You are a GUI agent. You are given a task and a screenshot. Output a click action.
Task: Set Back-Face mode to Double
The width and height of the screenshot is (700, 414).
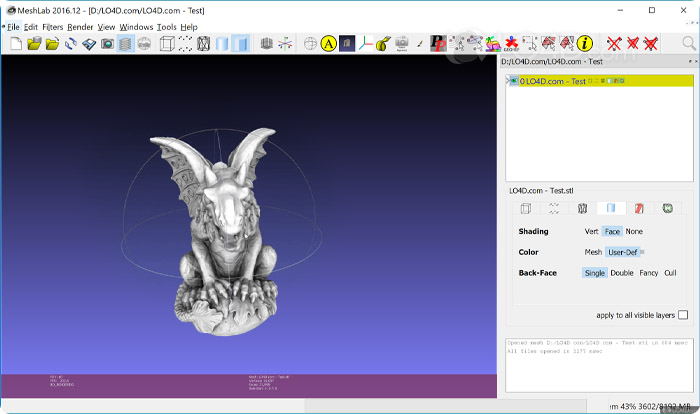[621, 272]
